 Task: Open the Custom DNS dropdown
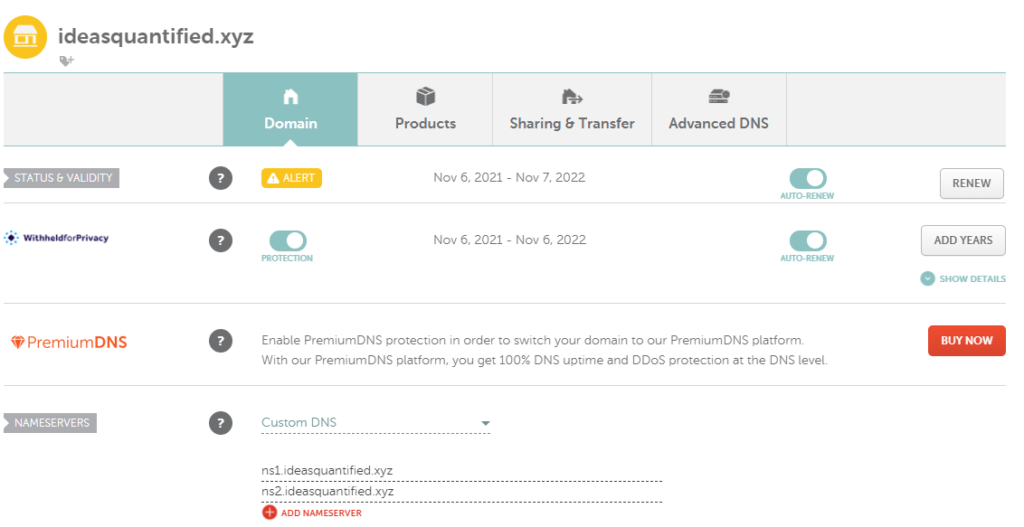(376, 423)
